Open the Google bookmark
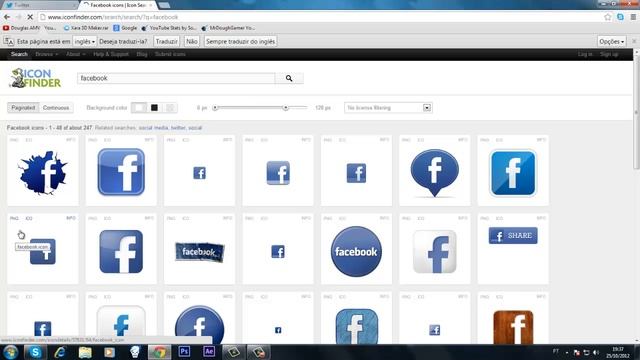 [x=125, y=28]
